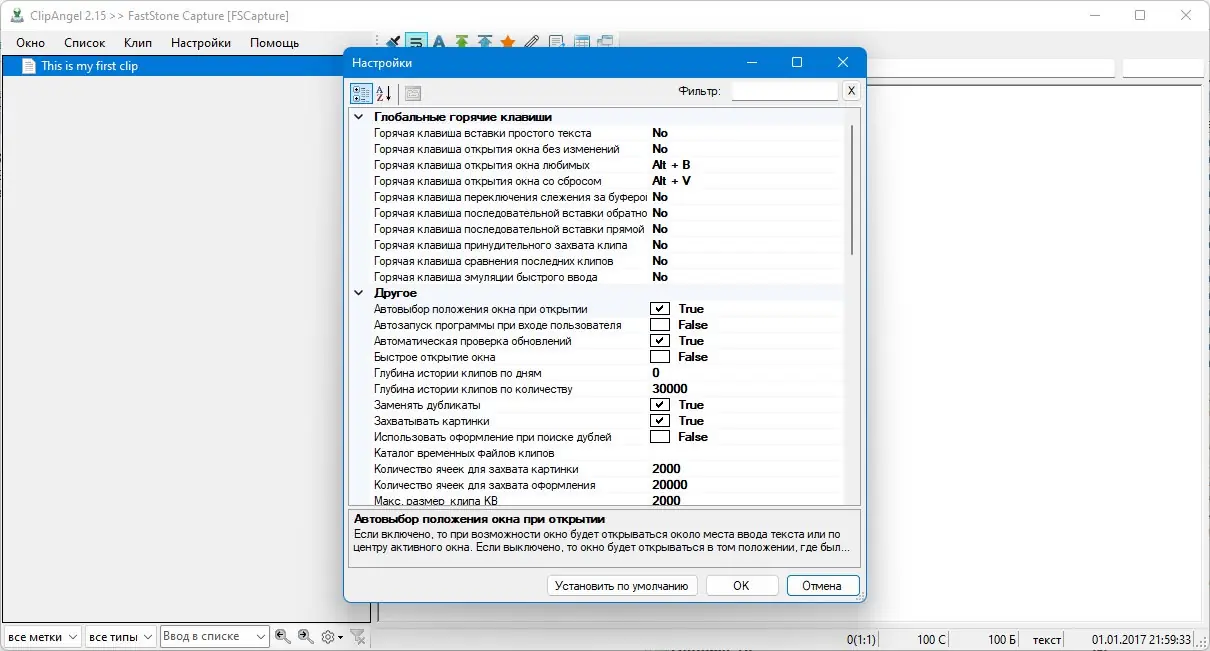Select the Alt + B hotkey value

(x=671, y=165)
